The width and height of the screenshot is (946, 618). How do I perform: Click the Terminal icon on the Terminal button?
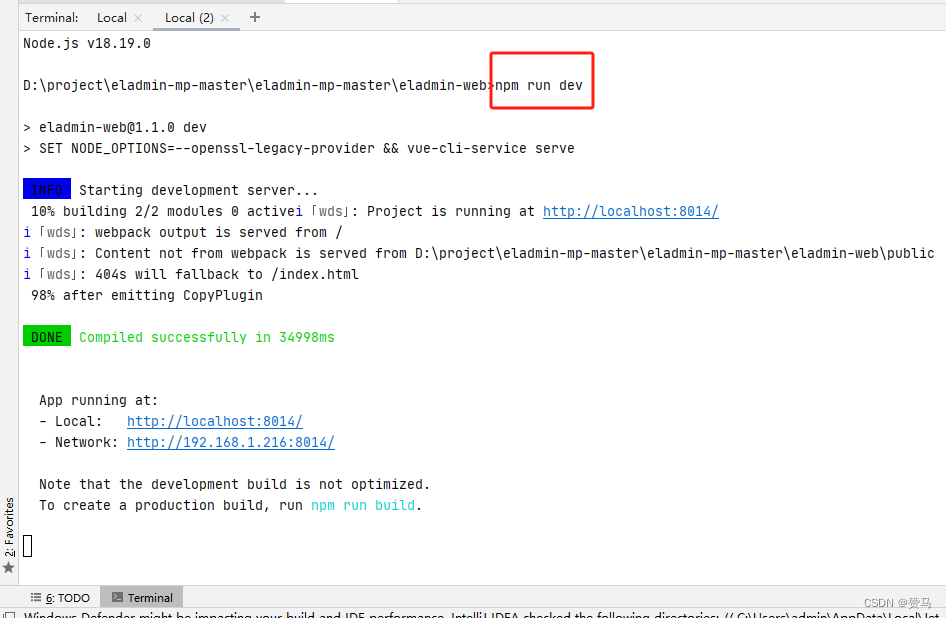coord(118,597)
